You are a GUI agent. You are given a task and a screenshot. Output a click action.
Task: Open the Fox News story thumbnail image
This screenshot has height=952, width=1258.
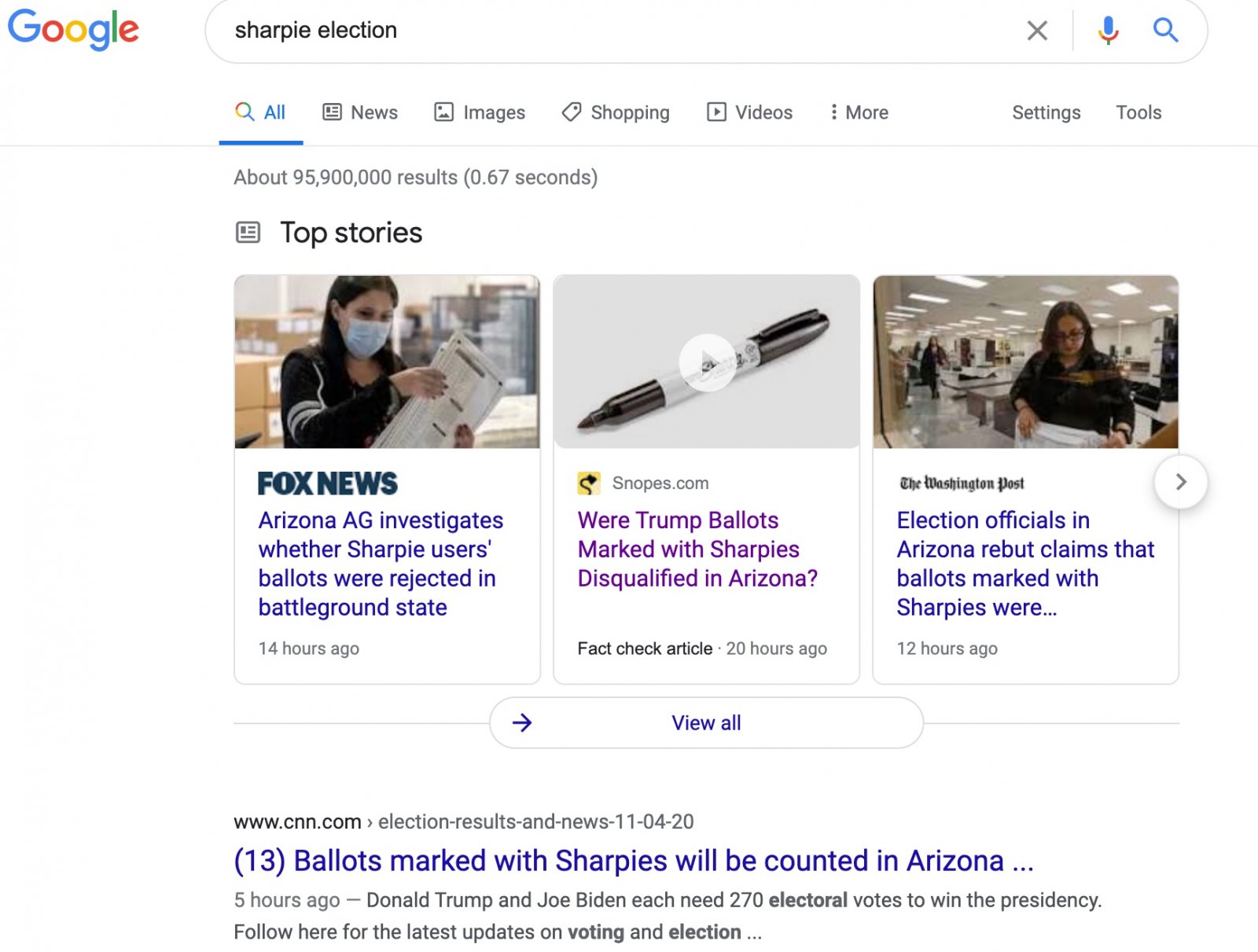click(x=387, y=362)
